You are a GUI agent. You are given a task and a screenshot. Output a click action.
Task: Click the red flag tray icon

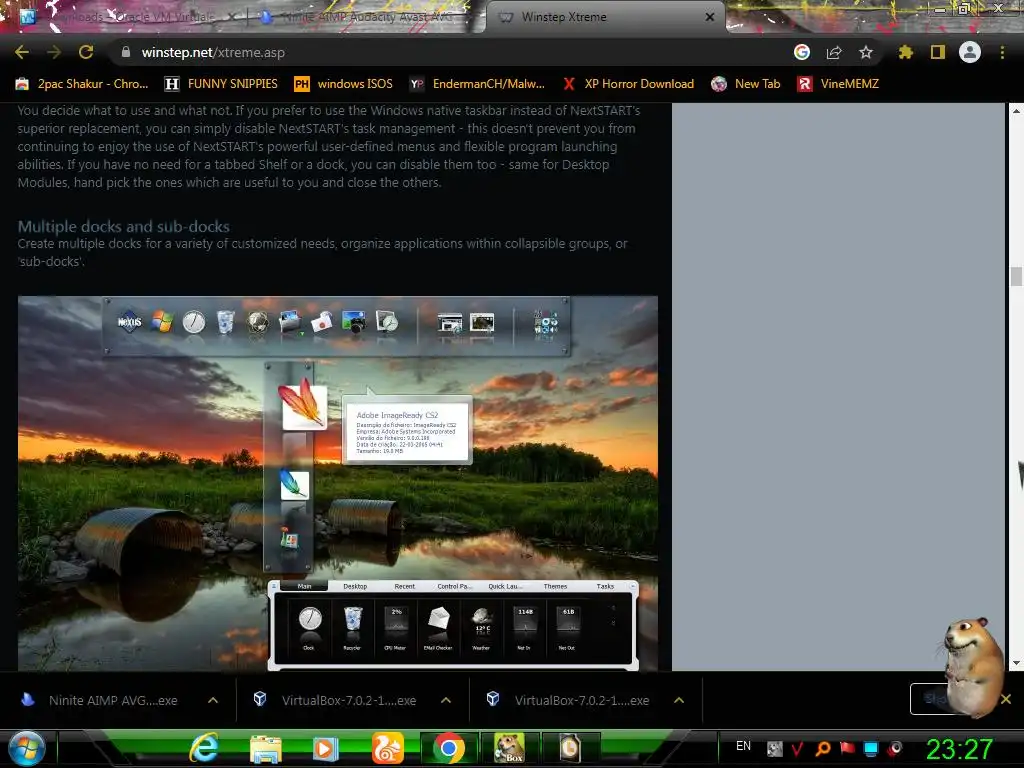[x=847, y=748]
